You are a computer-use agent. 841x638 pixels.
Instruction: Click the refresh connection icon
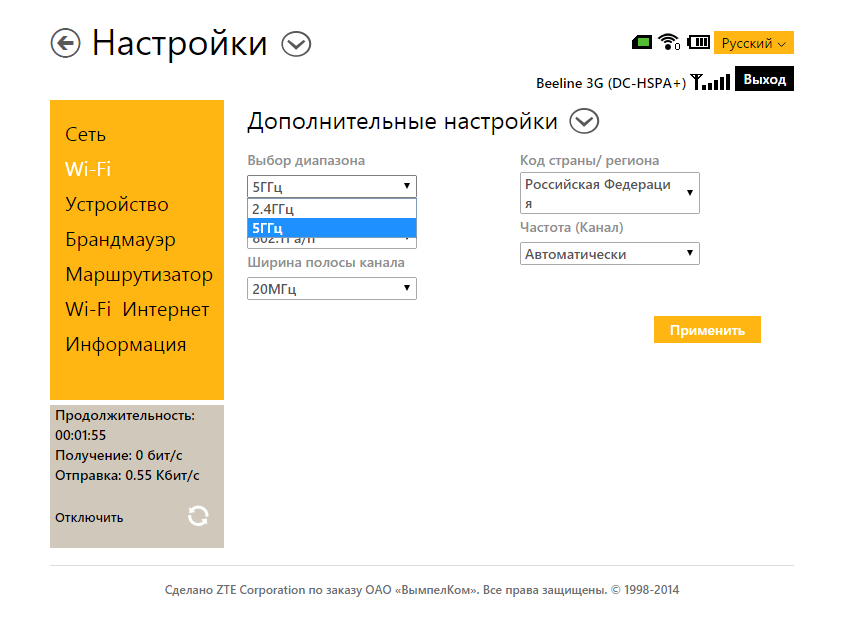point(198,516)
